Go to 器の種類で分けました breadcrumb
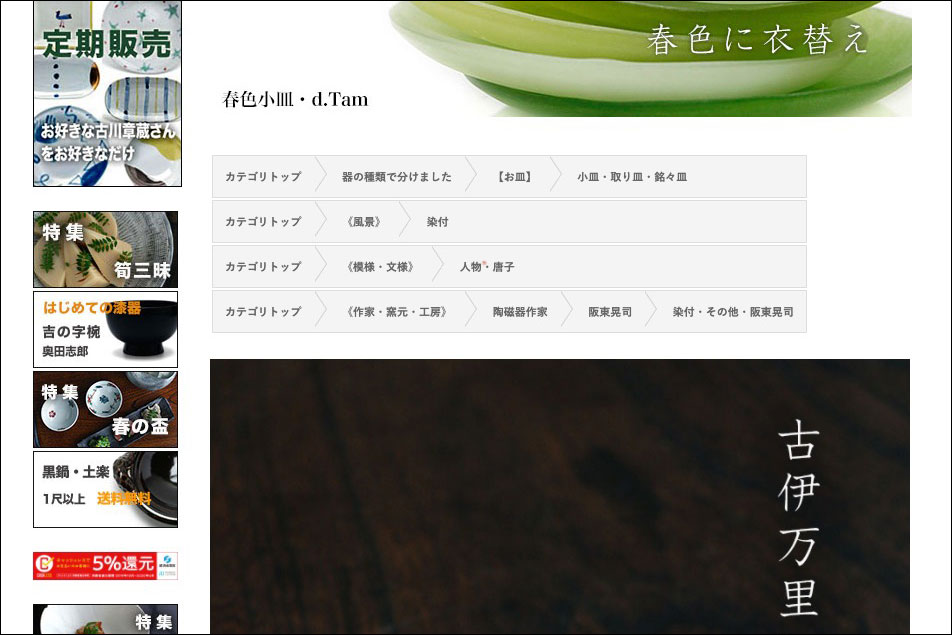 (396, 177)
